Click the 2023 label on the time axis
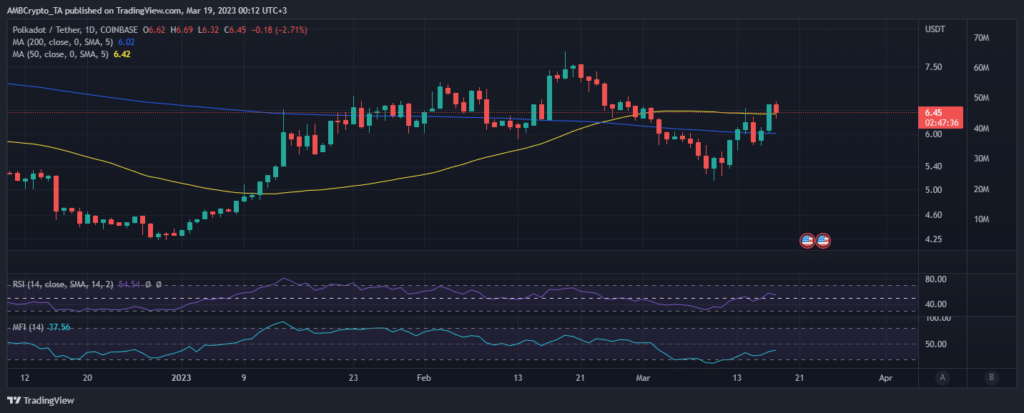This screenshot has width=1024, height=413. tap(181, 379)
